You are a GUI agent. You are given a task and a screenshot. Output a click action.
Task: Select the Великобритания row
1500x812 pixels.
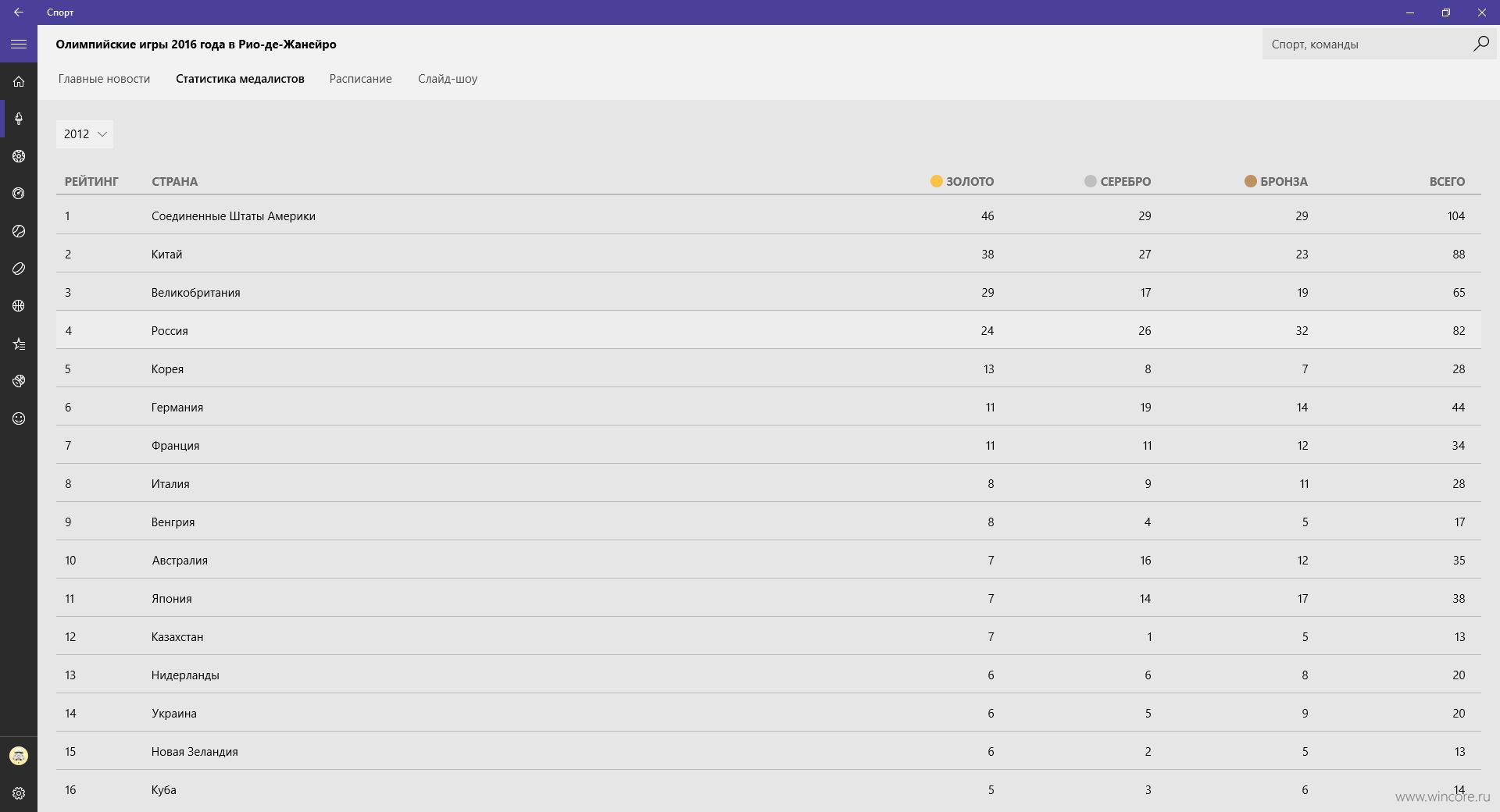pos(769,292)
